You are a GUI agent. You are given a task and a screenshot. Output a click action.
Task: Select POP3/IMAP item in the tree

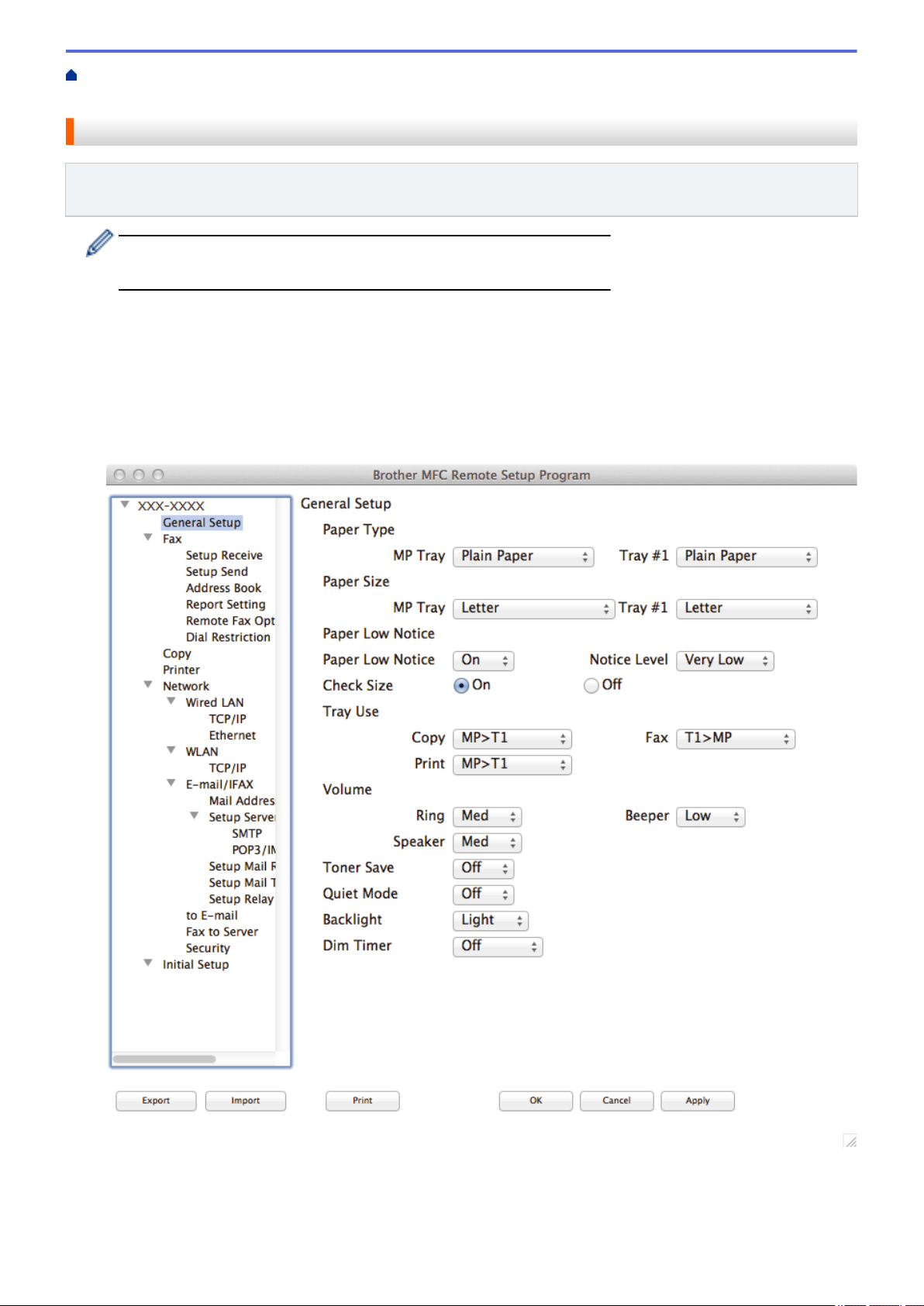253,849
